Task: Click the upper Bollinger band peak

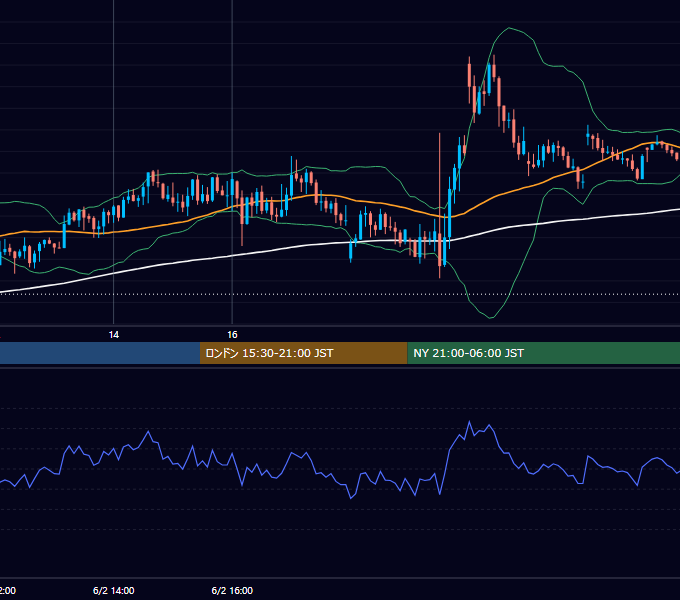Action: (509, 28)
